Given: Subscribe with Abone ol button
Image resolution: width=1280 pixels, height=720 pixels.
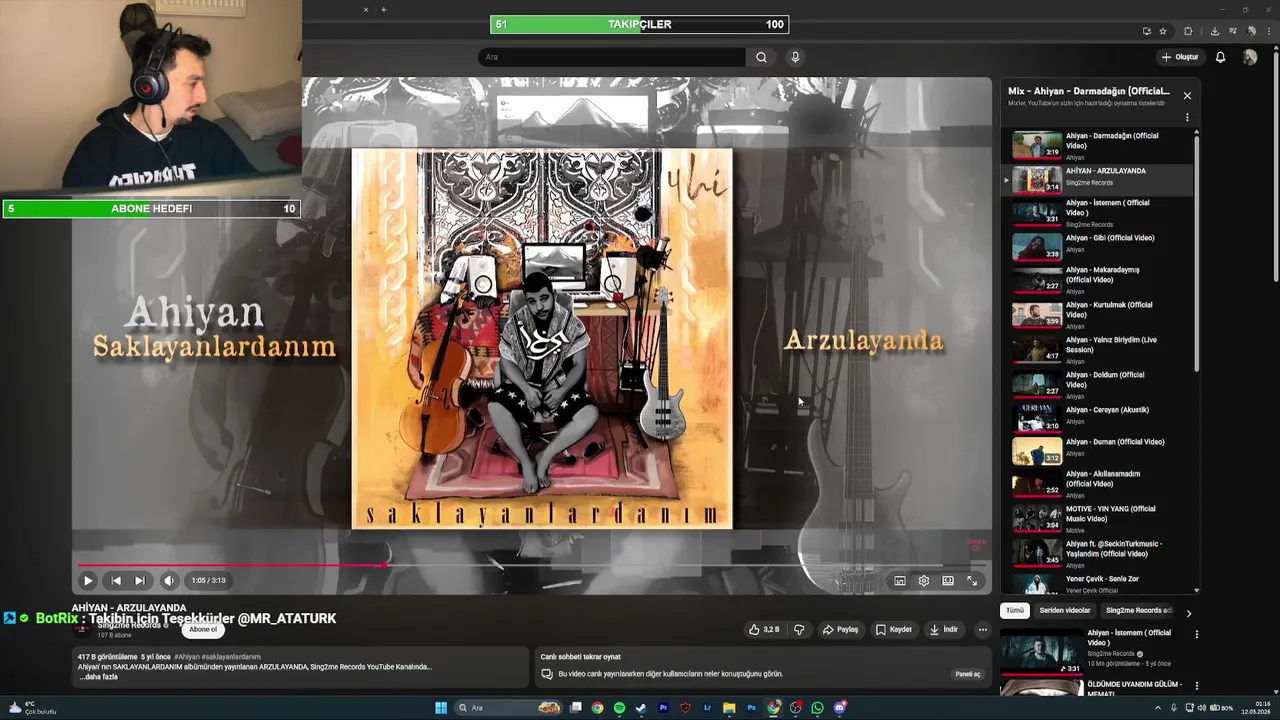Looking at the screenshot, I should coord(203,630).
